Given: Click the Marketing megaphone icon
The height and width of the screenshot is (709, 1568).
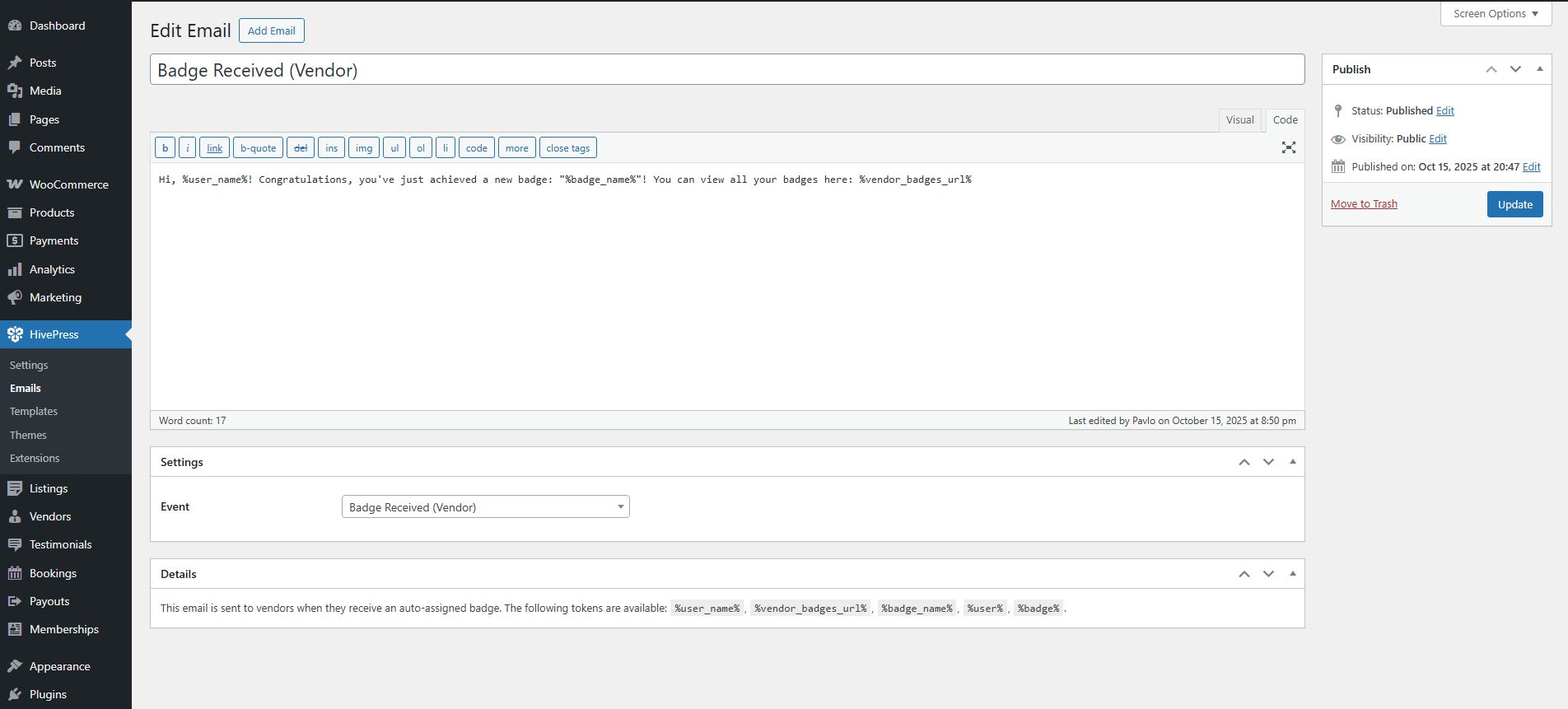Looking at the screenshot, I should (15, 297).
